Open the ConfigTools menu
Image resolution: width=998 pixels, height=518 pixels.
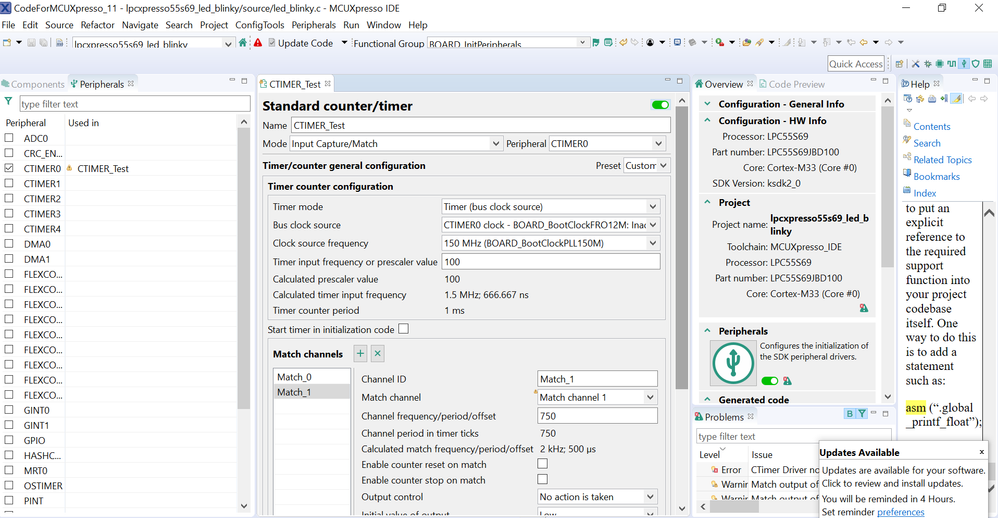pos(260,25)
